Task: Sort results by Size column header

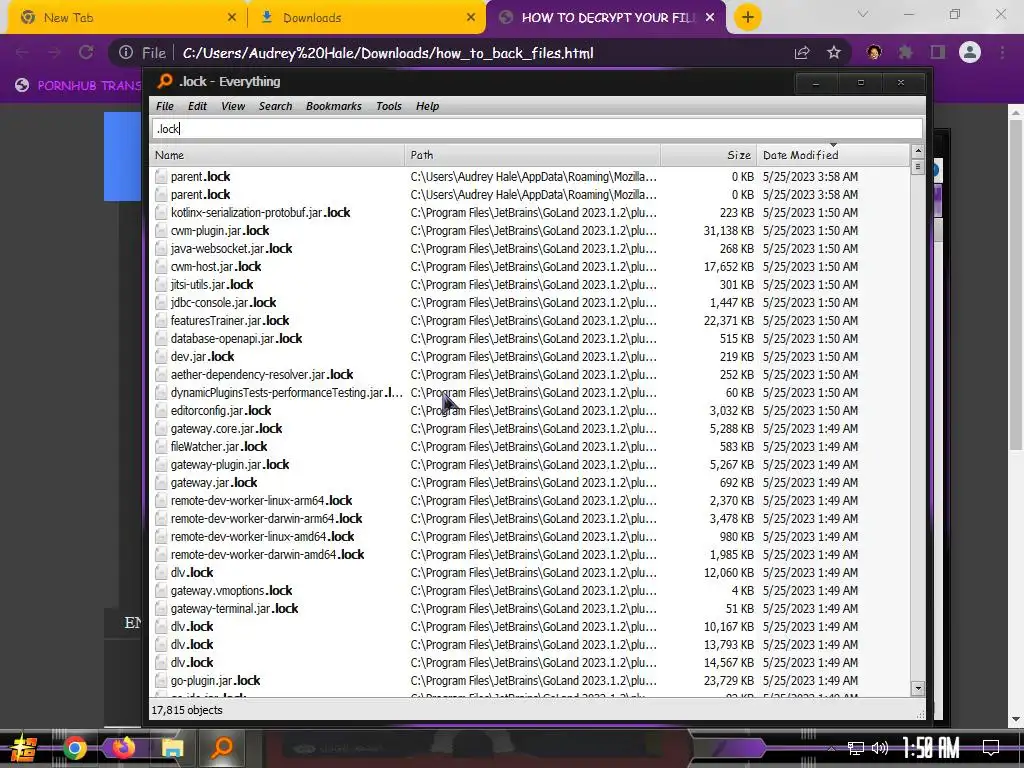Action: click(x=709, y=155)
